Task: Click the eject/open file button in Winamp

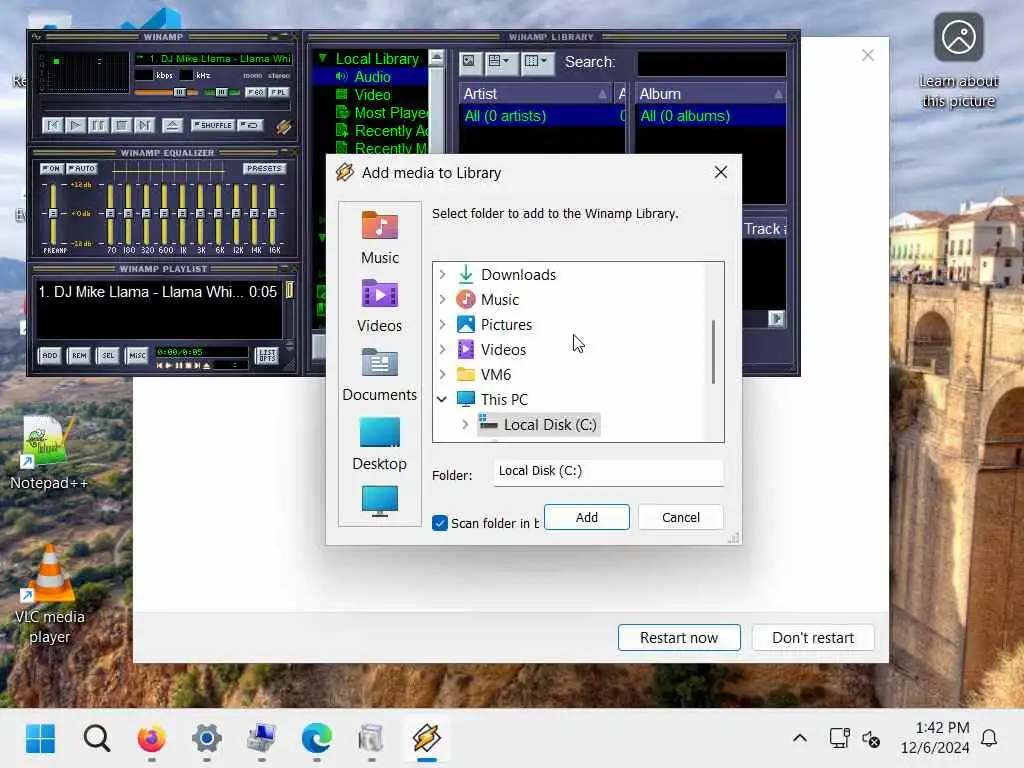Action: pos(172,125)
